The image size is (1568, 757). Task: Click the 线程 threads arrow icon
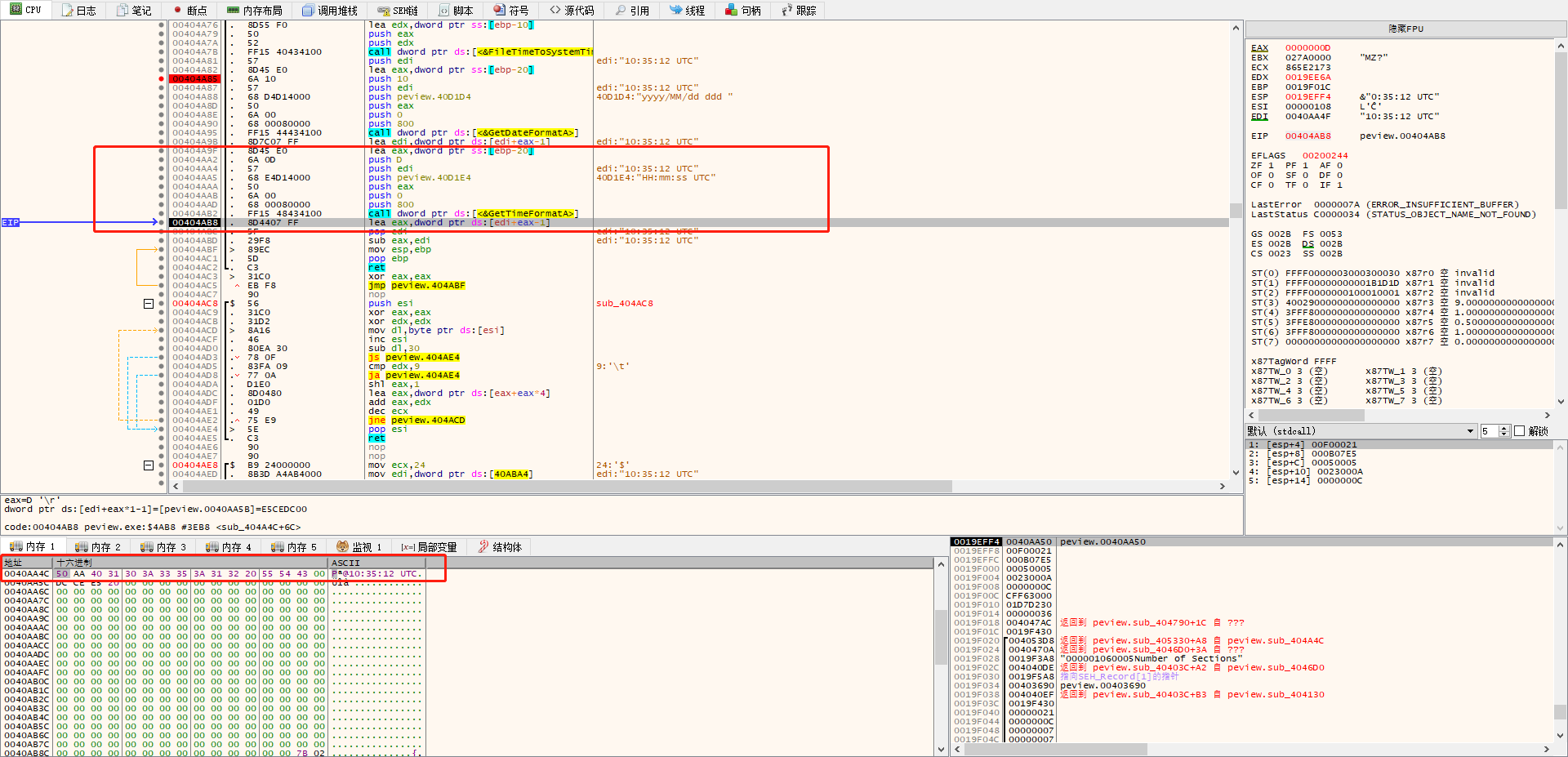tap(676, 11)
